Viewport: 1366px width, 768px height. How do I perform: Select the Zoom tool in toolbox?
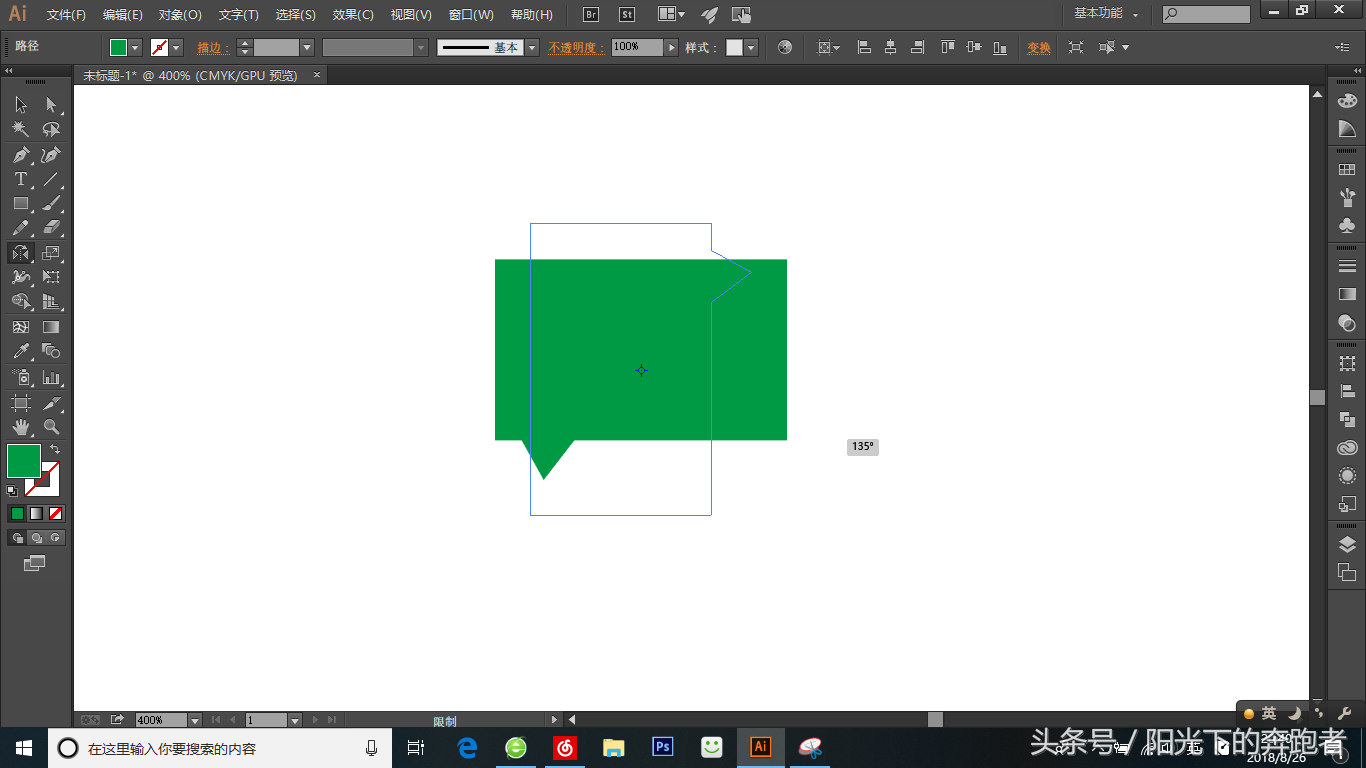point(51,427)
